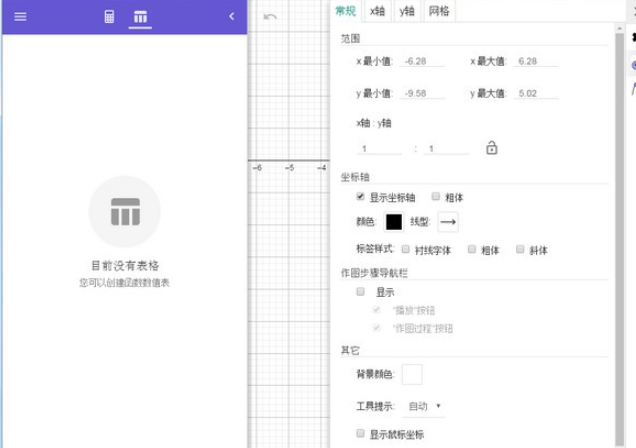636x448 pixels.
Task: Open the 网格 settings tab
Action: (x=439, y=11)
